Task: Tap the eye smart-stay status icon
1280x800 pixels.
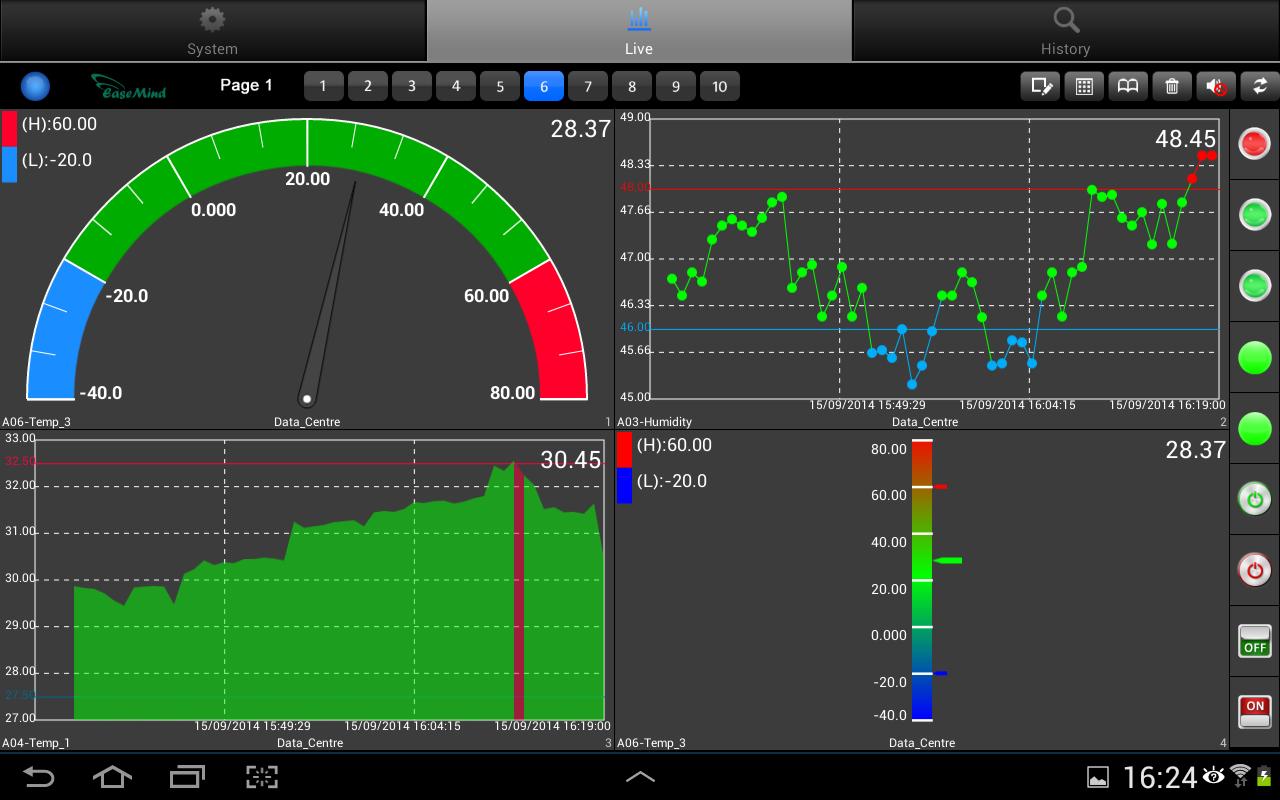Action: [x=1213, y=775]
